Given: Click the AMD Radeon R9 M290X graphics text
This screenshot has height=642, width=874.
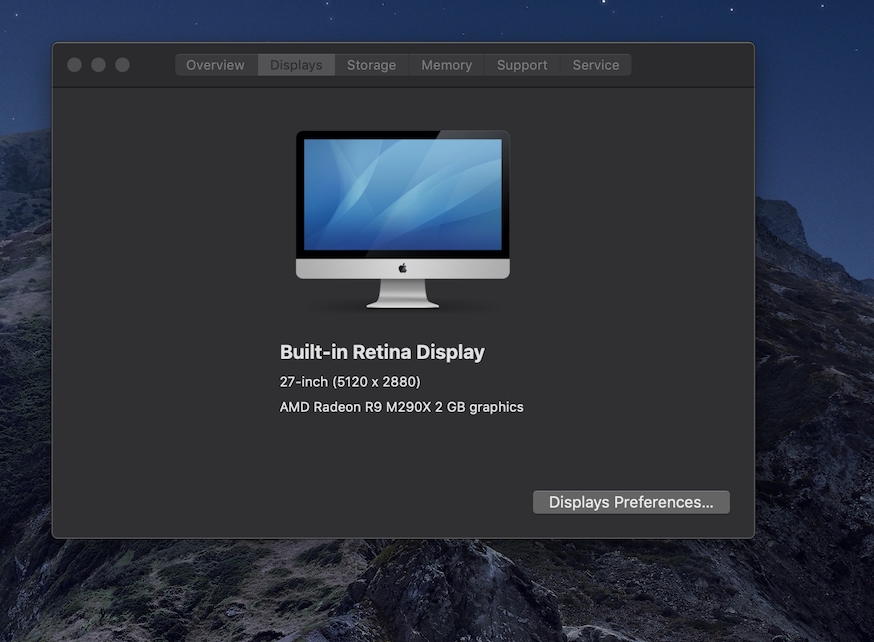Looking at the screenshot, I should pyautogui.click(x=401, y=407).
